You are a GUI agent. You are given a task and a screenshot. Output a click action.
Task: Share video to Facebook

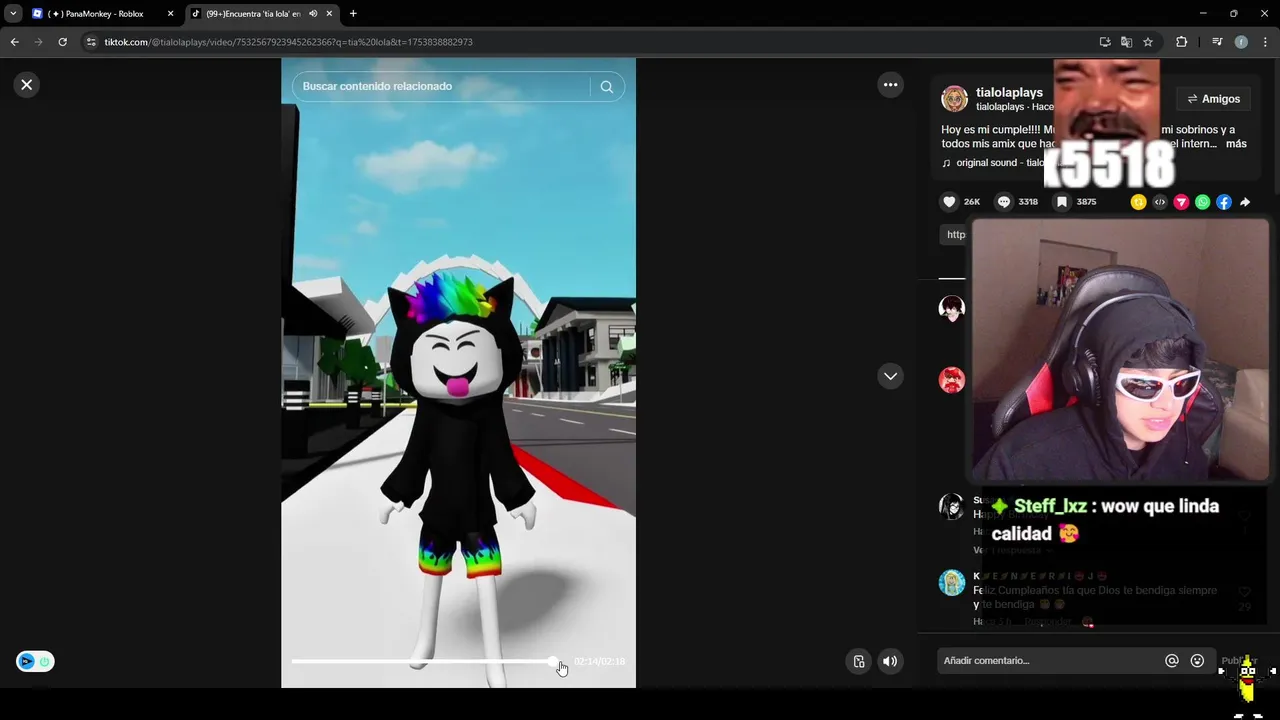(x=1224, y=202)
